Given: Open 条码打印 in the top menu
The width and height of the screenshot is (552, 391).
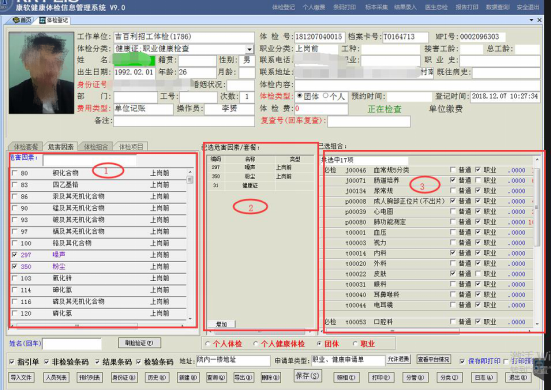Looking at the screenshot, I should point(344,7).
